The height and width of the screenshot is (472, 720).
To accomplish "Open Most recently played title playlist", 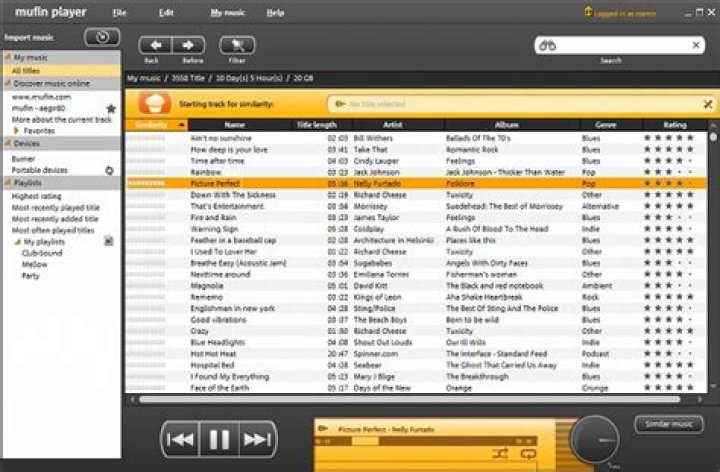I will pos(56,208).
